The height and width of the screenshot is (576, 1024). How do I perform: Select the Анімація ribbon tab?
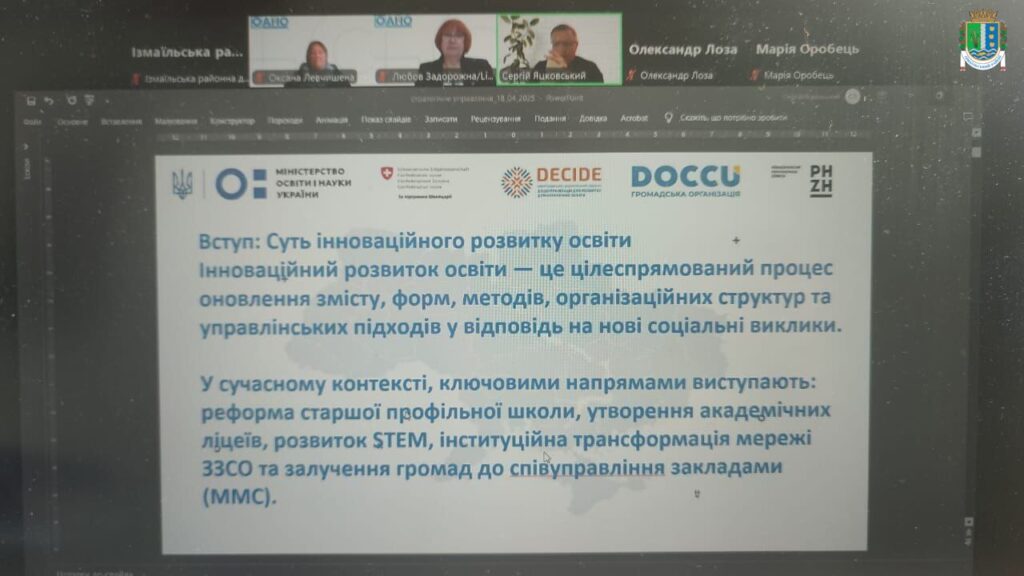pos(332,119)
